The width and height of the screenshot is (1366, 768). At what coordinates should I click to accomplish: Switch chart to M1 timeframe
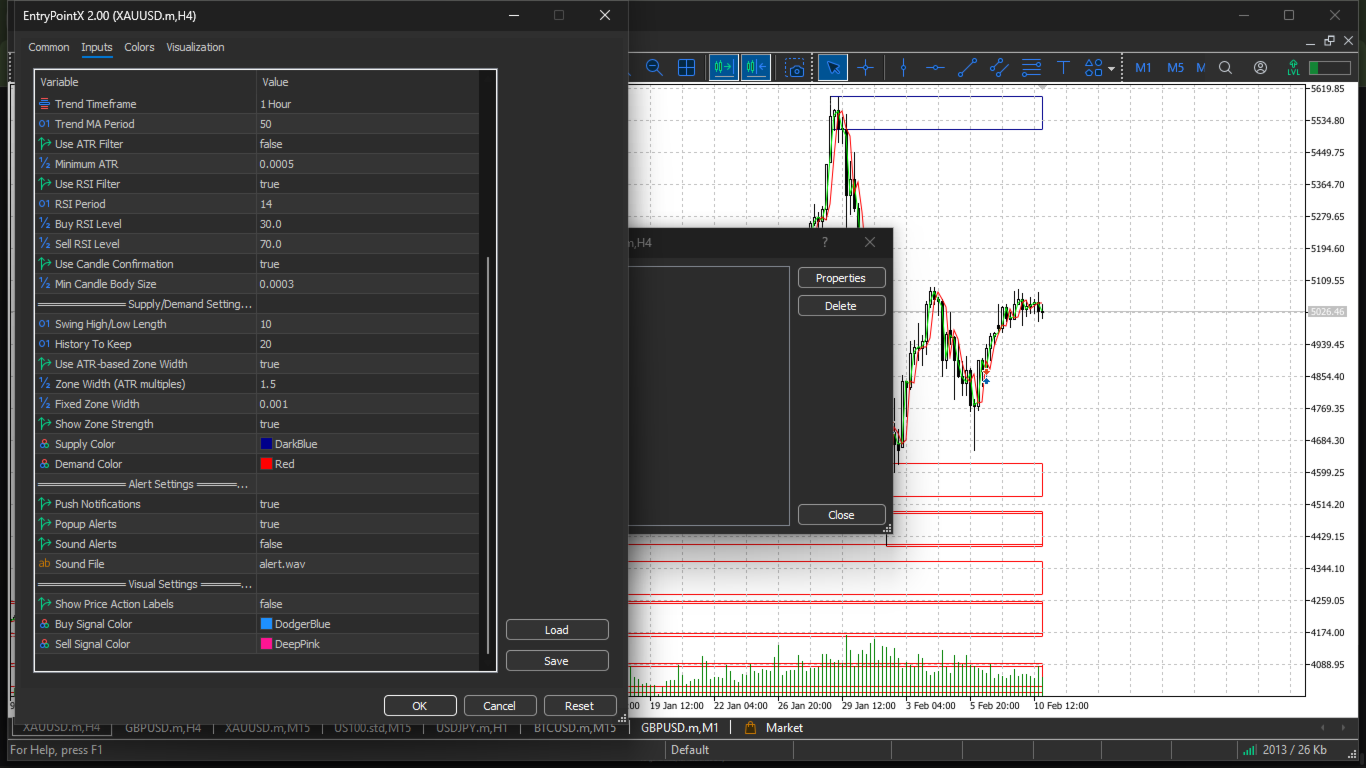pyautogui.click(x=1143, y=67)
